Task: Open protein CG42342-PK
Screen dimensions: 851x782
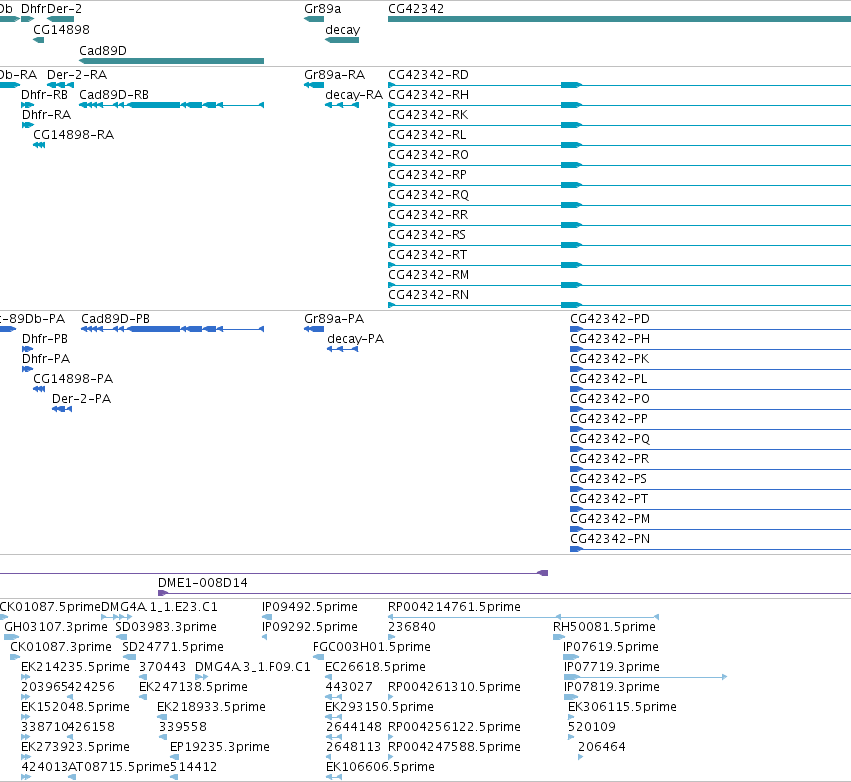Action: pos(609,359)
